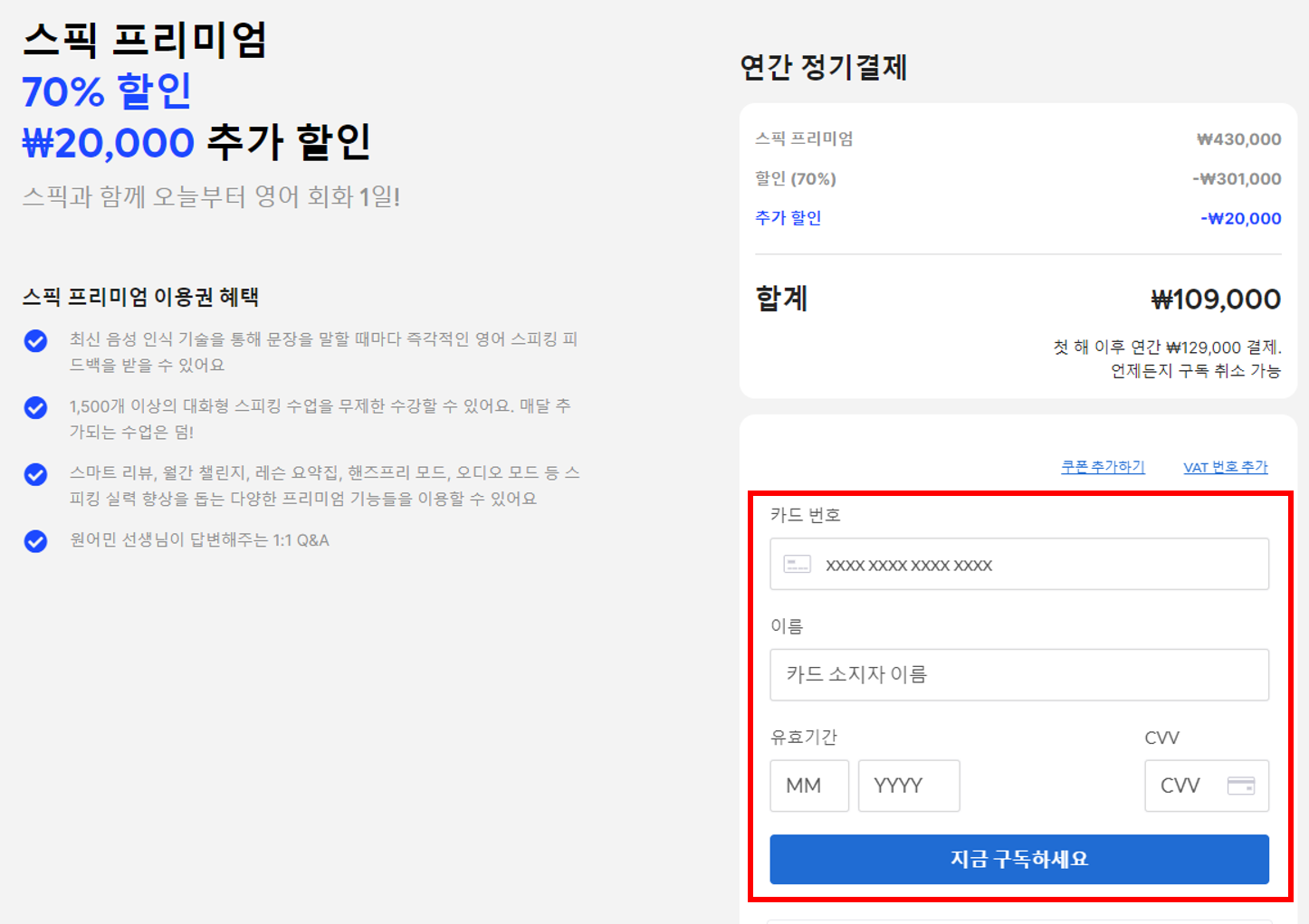Click the 원어민 선생님이 답변해주는 1:1 Q&A text

(x=199, y=540)
